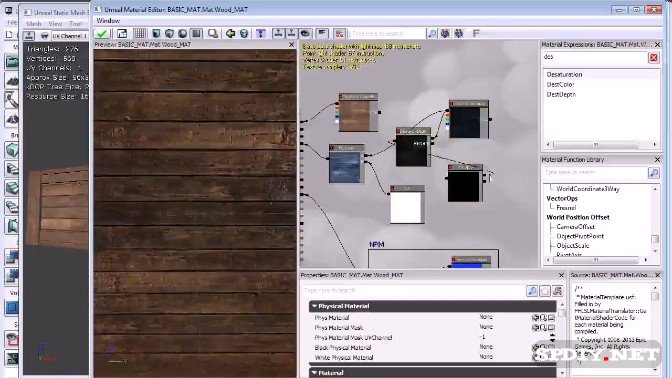The image size is (672, 378).
Task: Open the View menu in Static Mesh window
Action: coord(55,24)
